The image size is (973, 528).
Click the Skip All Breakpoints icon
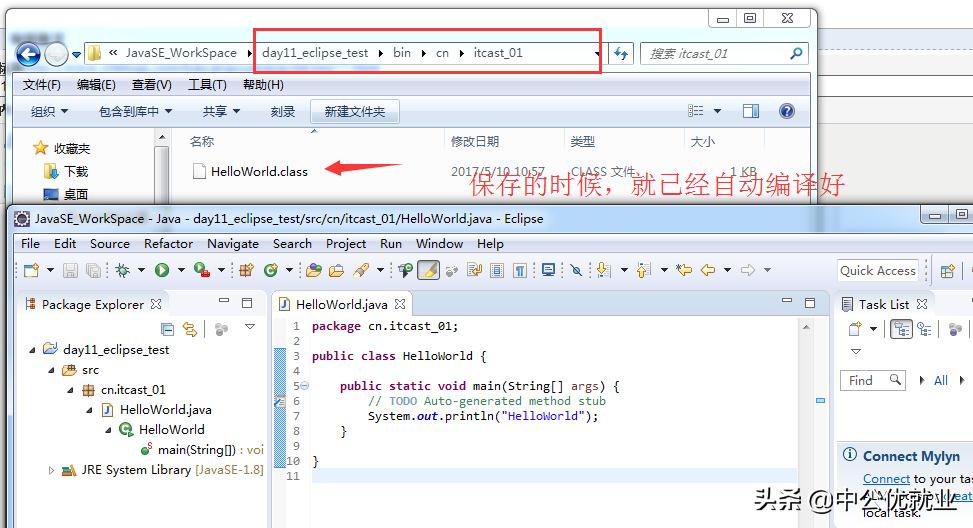point(576,270)
